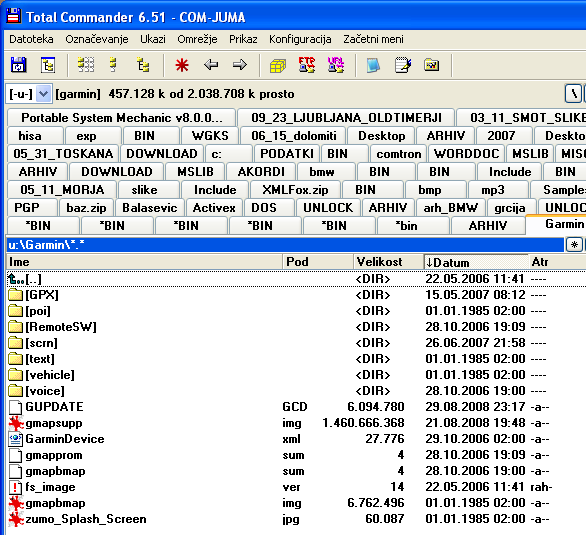The image size is (586, 535).
Task: Go back with the left arrow icon
Action: click(211, 65)
